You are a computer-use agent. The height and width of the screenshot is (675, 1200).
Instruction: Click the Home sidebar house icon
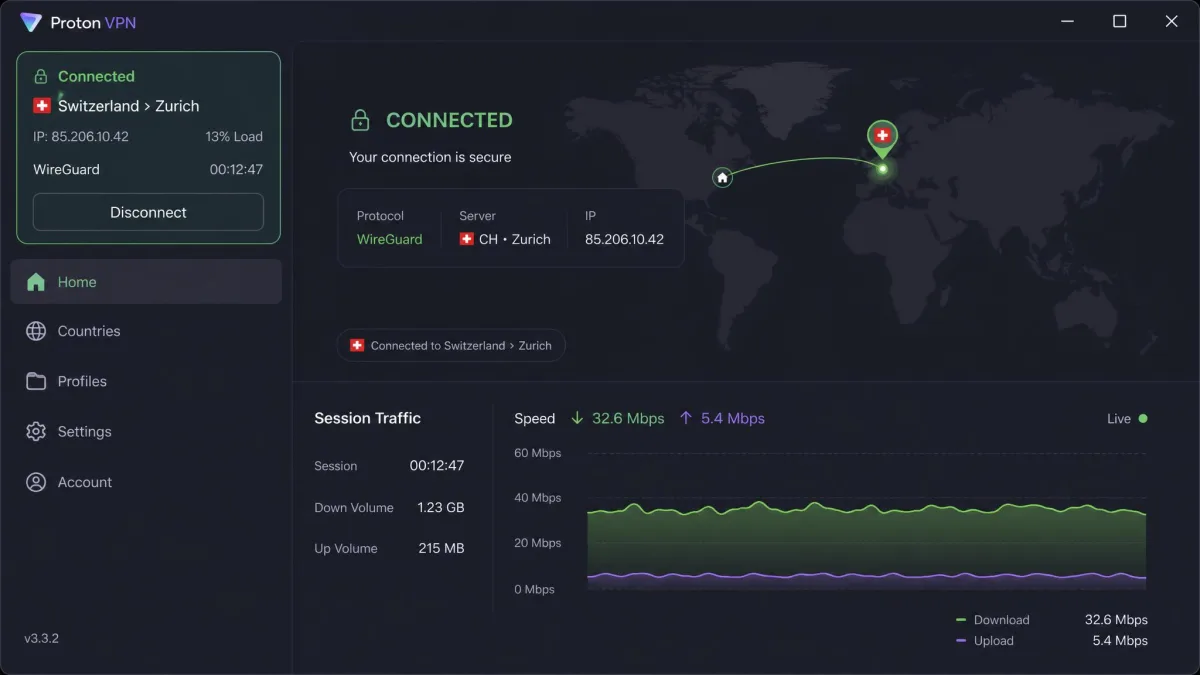click(36, 282)
